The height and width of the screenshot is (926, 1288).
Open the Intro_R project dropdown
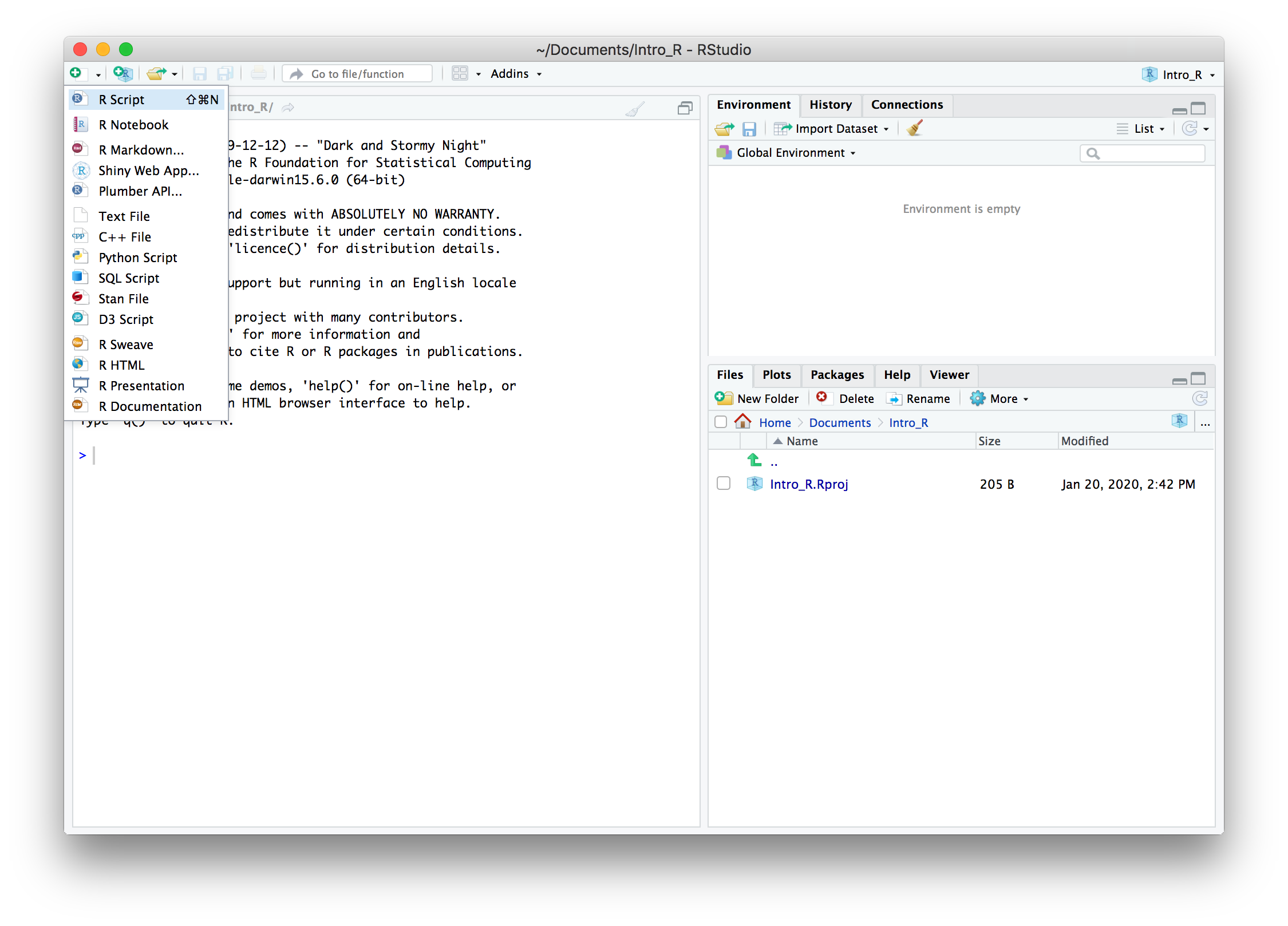tap(1179, 74)
